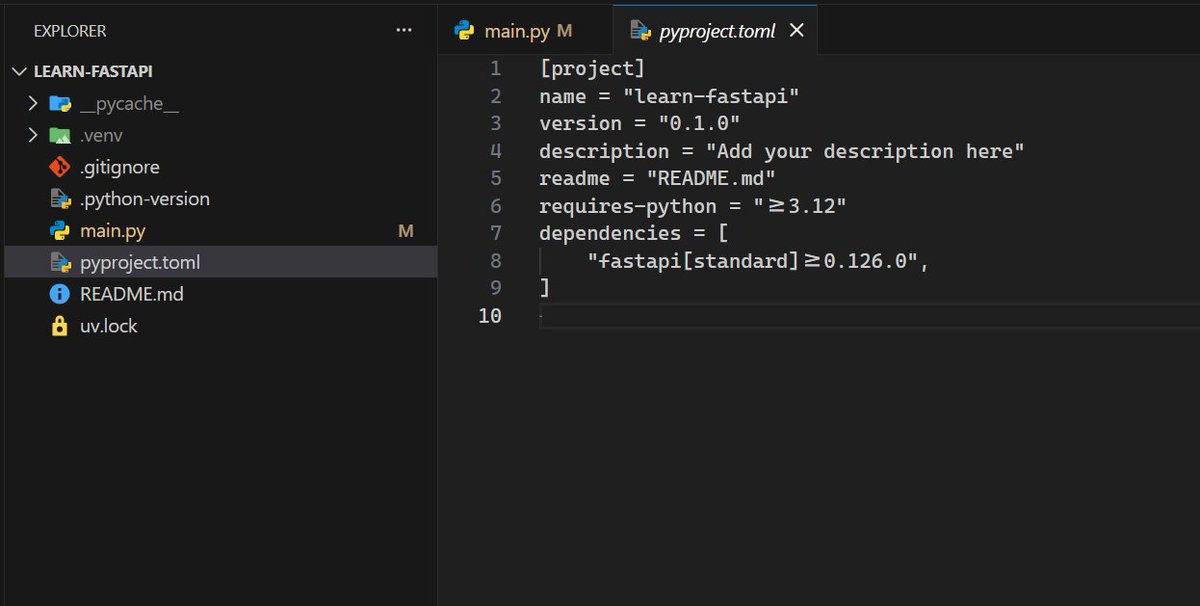Click line number 10 in the gutter
This screenshot has height=606, width=1200.
tap(489, 316)
